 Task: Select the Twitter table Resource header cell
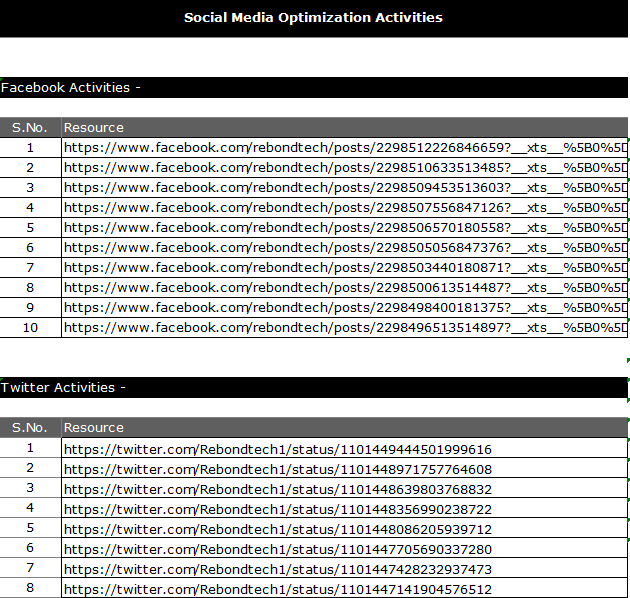[345, 428]
